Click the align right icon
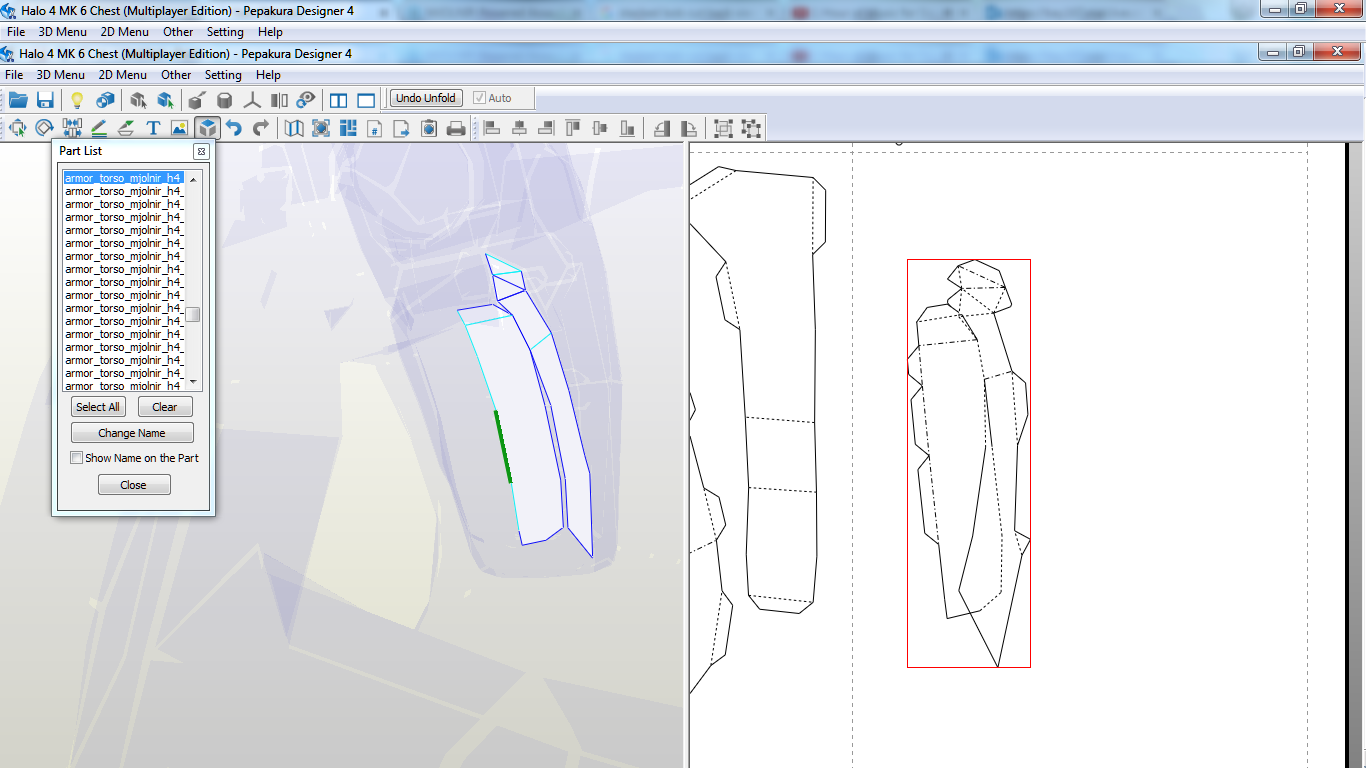This screenshot has width=1366, height=768. tap(546, 128)
